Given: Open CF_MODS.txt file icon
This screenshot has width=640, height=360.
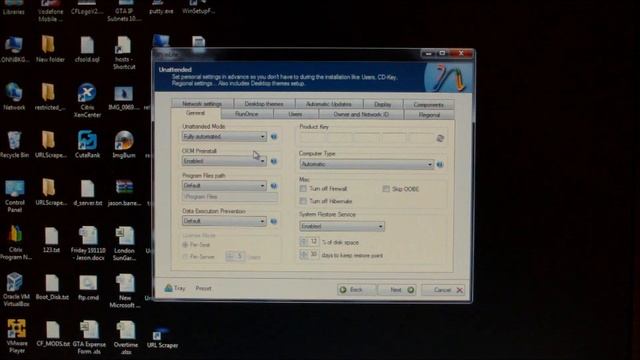Looking at the screenshot, I should pyautogui.click(x=53, y=334).
